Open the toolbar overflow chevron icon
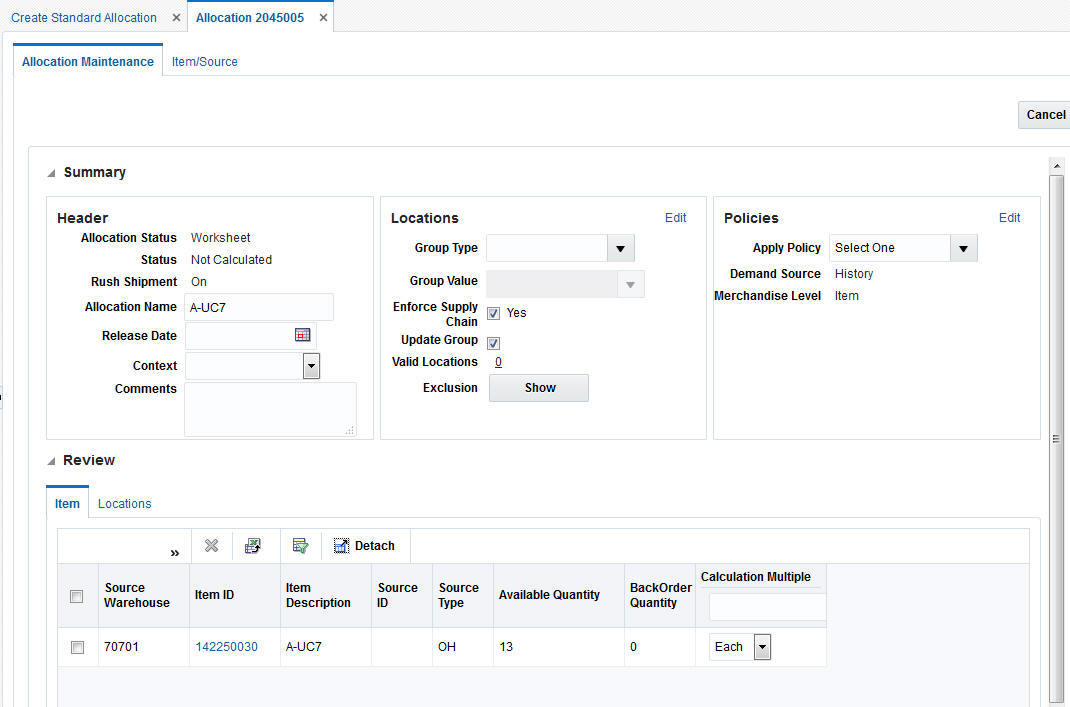Screen dimensions: 1070x707 [x=175, y=551]
